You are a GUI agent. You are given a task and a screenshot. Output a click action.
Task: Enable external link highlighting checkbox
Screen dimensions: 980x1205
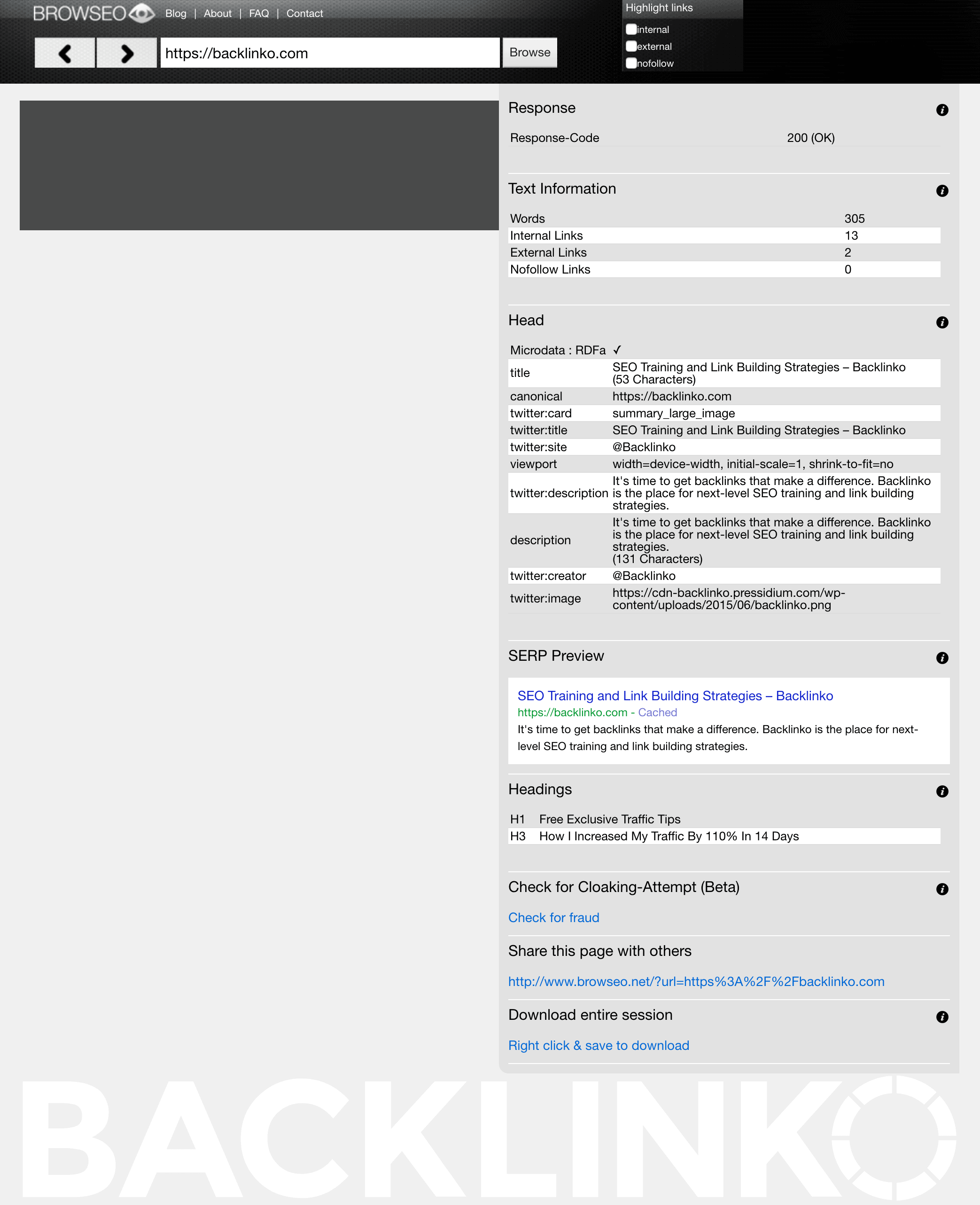(x=631, y=47)
